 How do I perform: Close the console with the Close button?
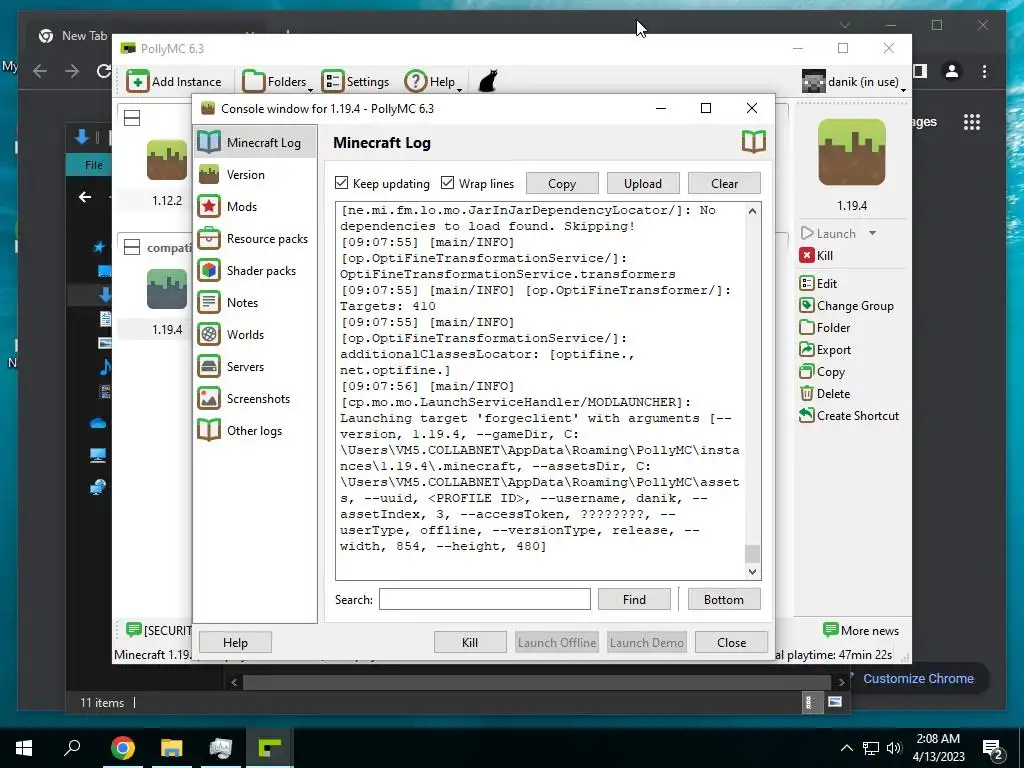(731, 643)
